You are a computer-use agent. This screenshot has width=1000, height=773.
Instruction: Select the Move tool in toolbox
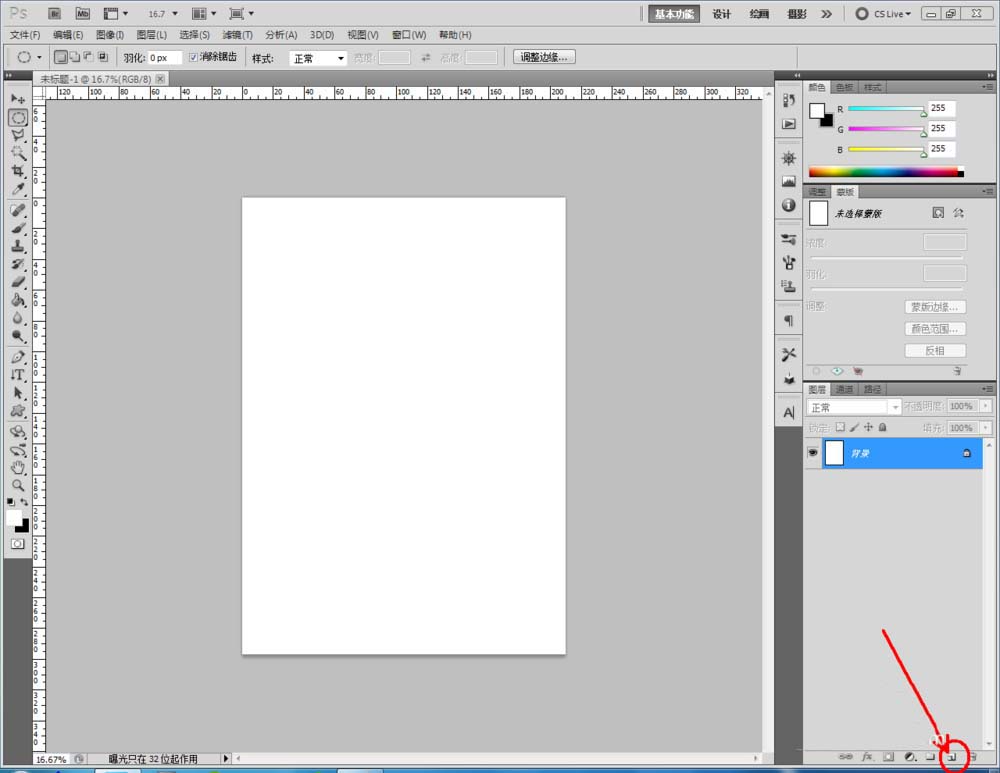(18, 99)
